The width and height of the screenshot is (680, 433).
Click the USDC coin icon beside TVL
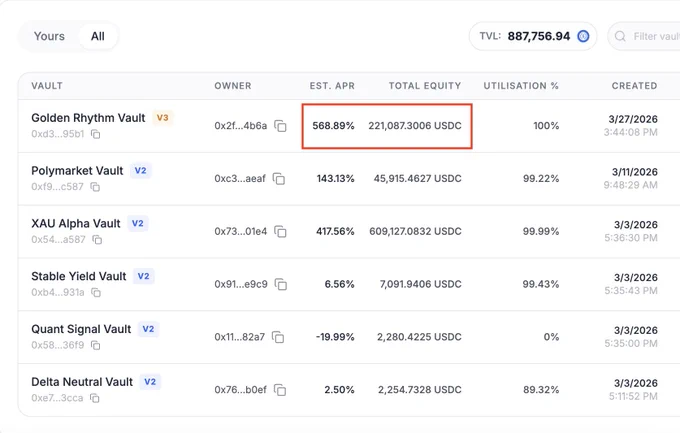click(x=583, y=36)
